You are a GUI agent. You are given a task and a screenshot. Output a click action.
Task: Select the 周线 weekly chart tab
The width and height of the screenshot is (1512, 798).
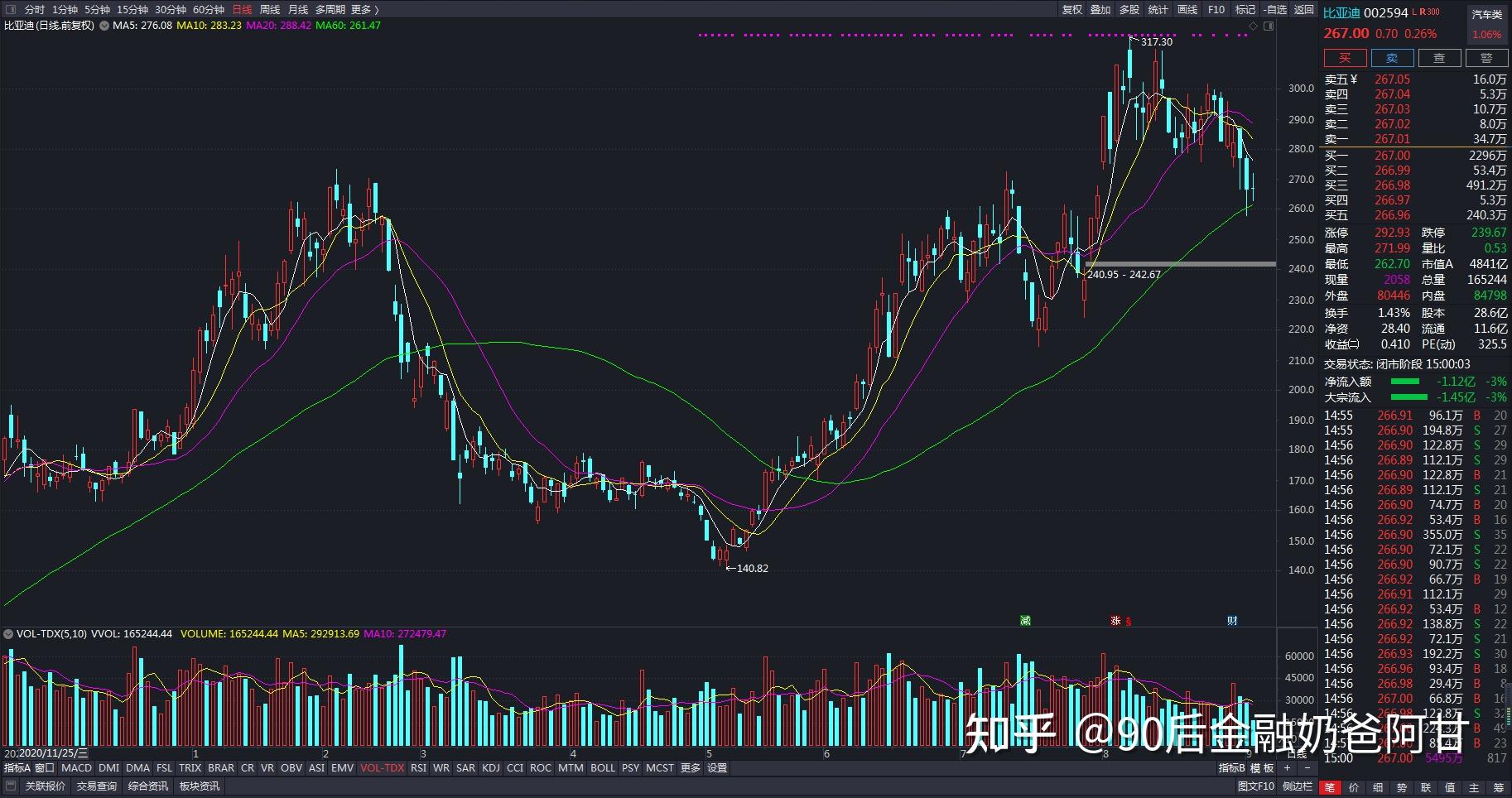coord(270,9)
